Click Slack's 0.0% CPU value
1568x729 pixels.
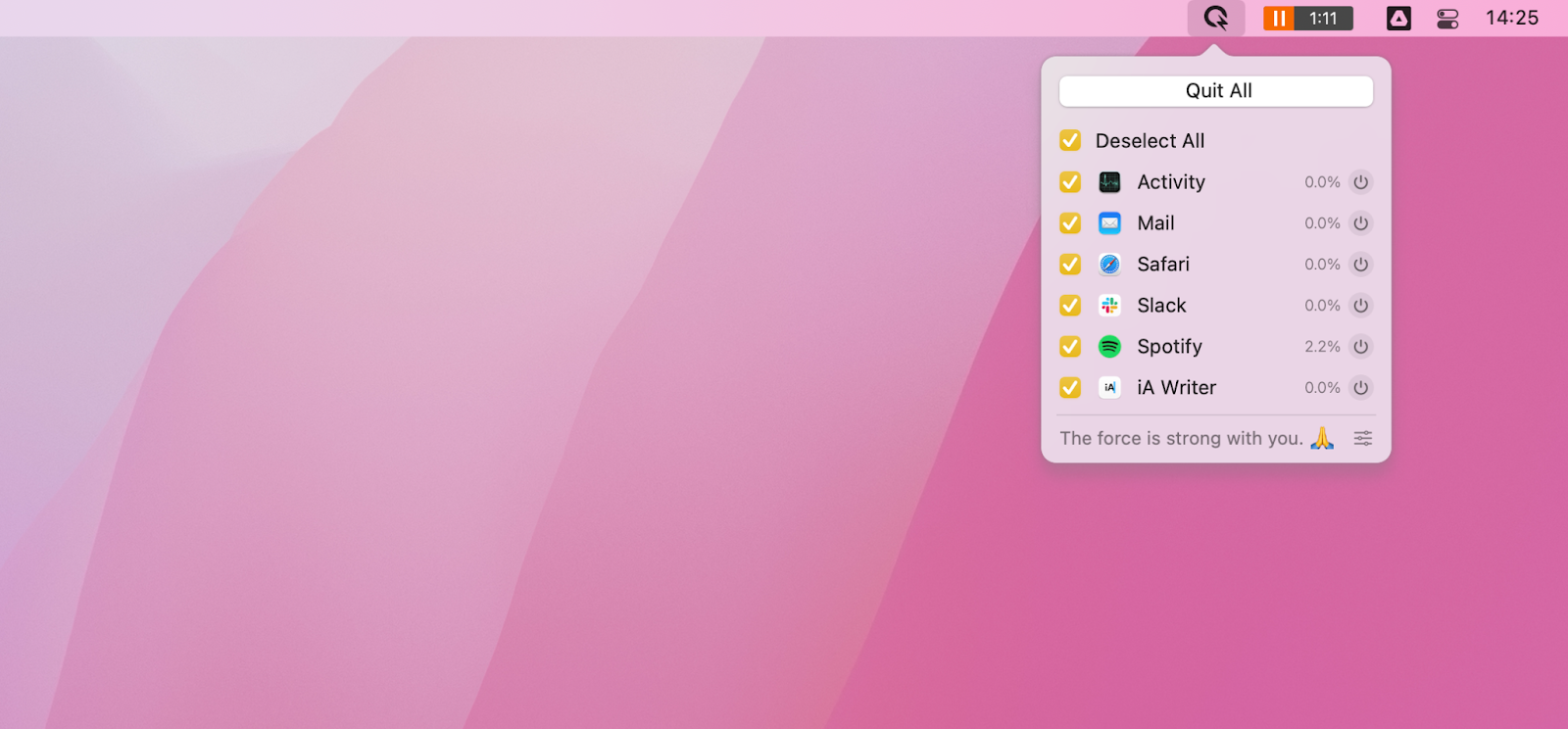pyautogui.click(x=1322, y=306)
